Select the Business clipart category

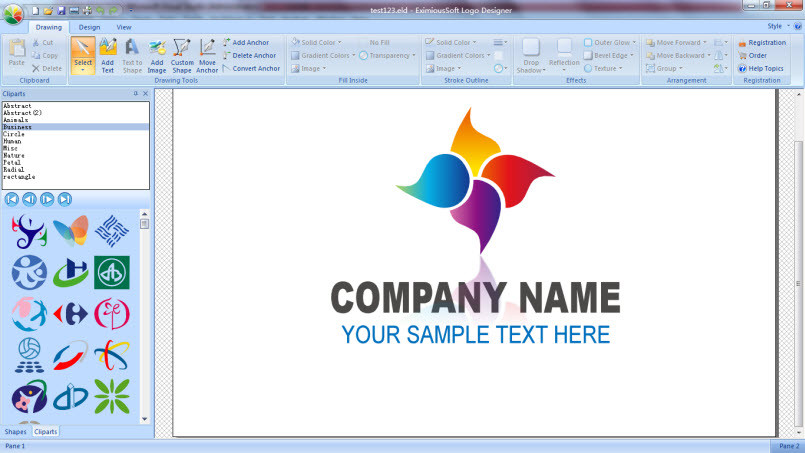75,127
